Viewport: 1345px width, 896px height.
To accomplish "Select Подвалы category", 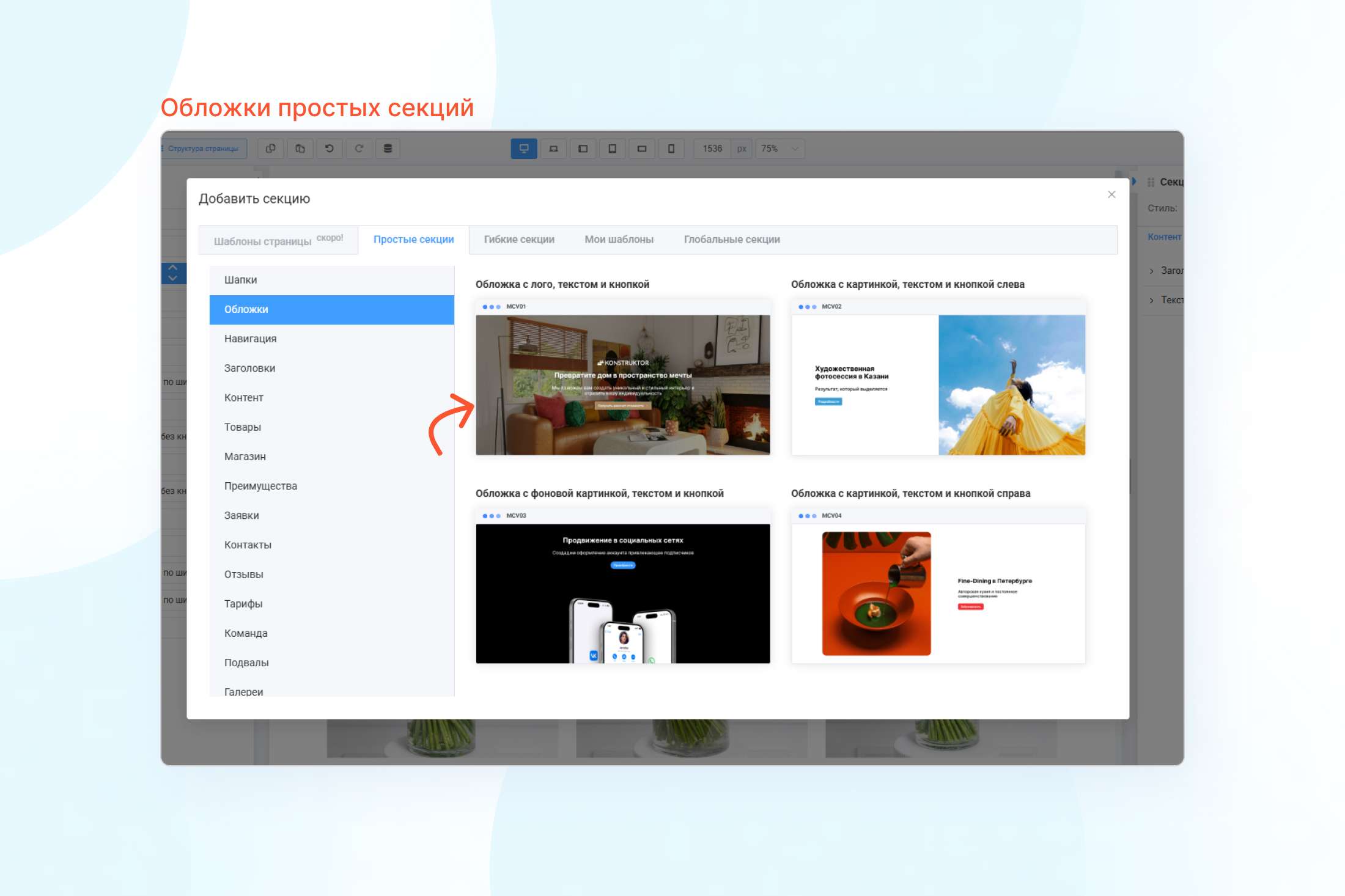I will pyautogui.click(x=331, y=663).
